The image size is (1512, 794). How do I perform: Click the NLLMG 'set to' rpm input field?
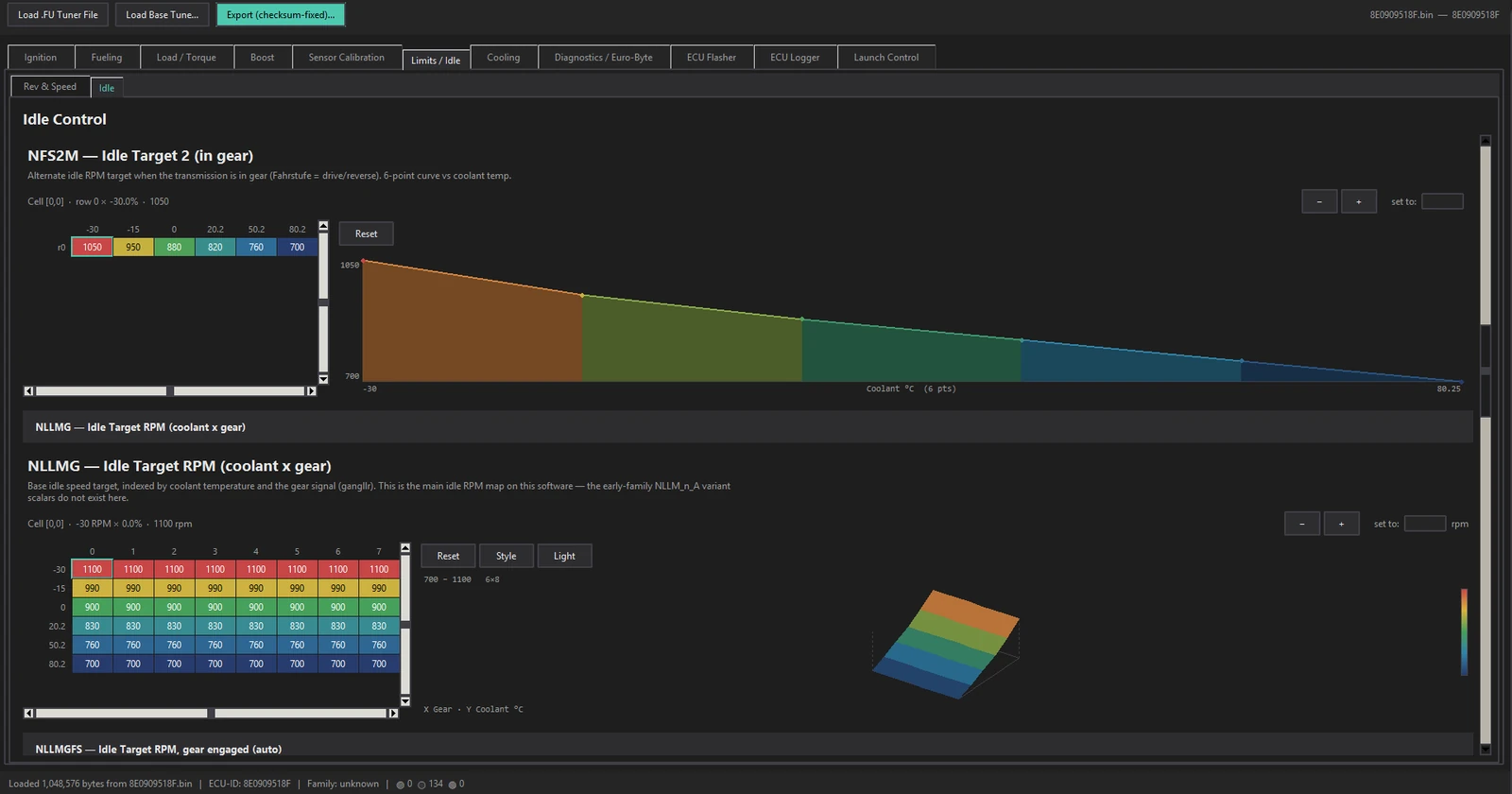point(1425,524)
